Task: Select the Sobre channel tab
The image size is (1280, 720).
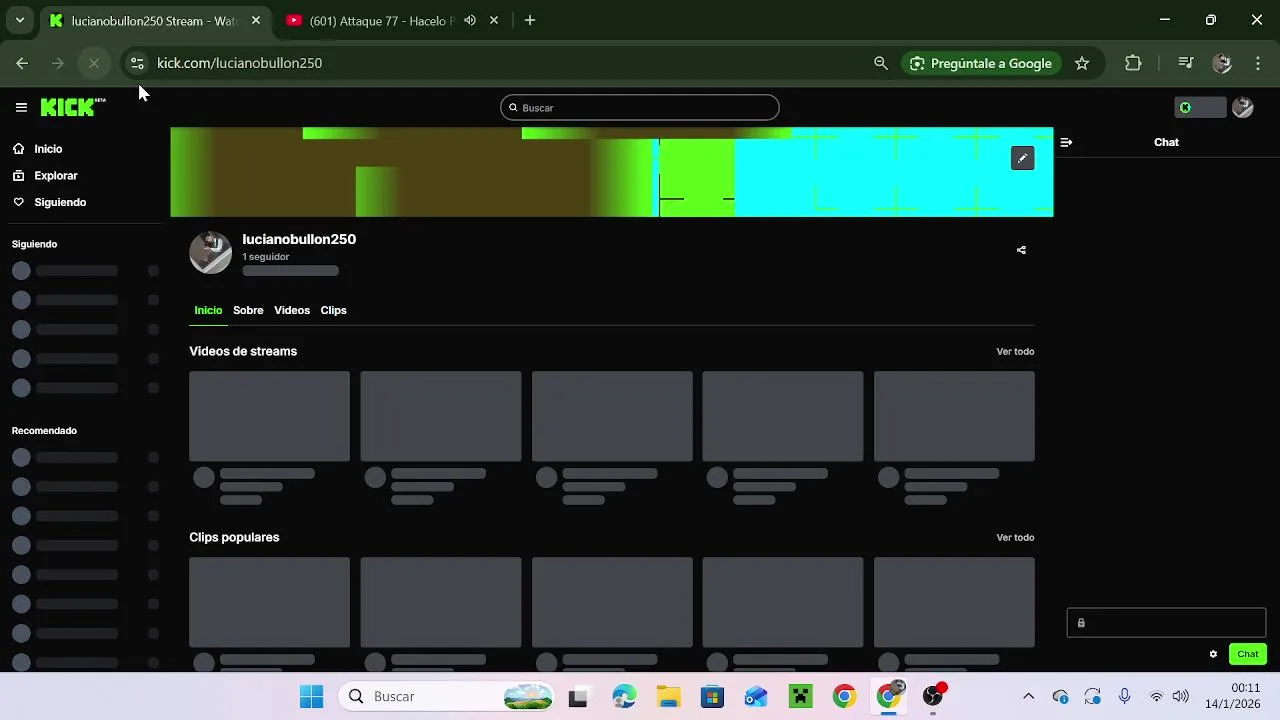Action: [x=248, y=310]
